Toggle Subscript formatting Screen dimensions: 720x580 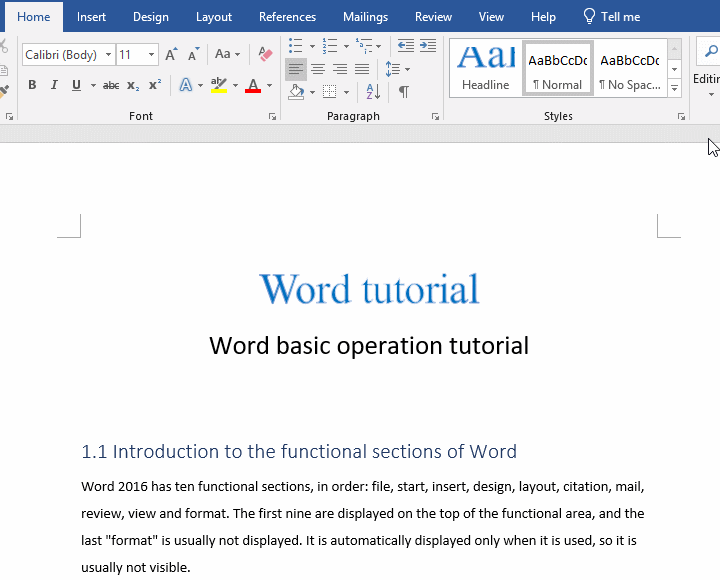[x=133, y=85]
